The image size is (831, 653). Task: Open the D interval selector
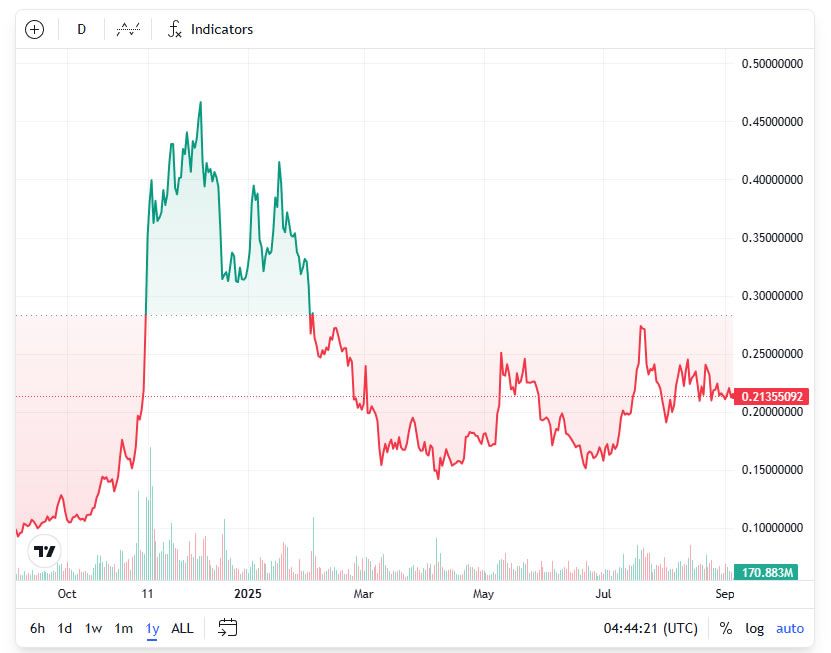pos(82,29)
